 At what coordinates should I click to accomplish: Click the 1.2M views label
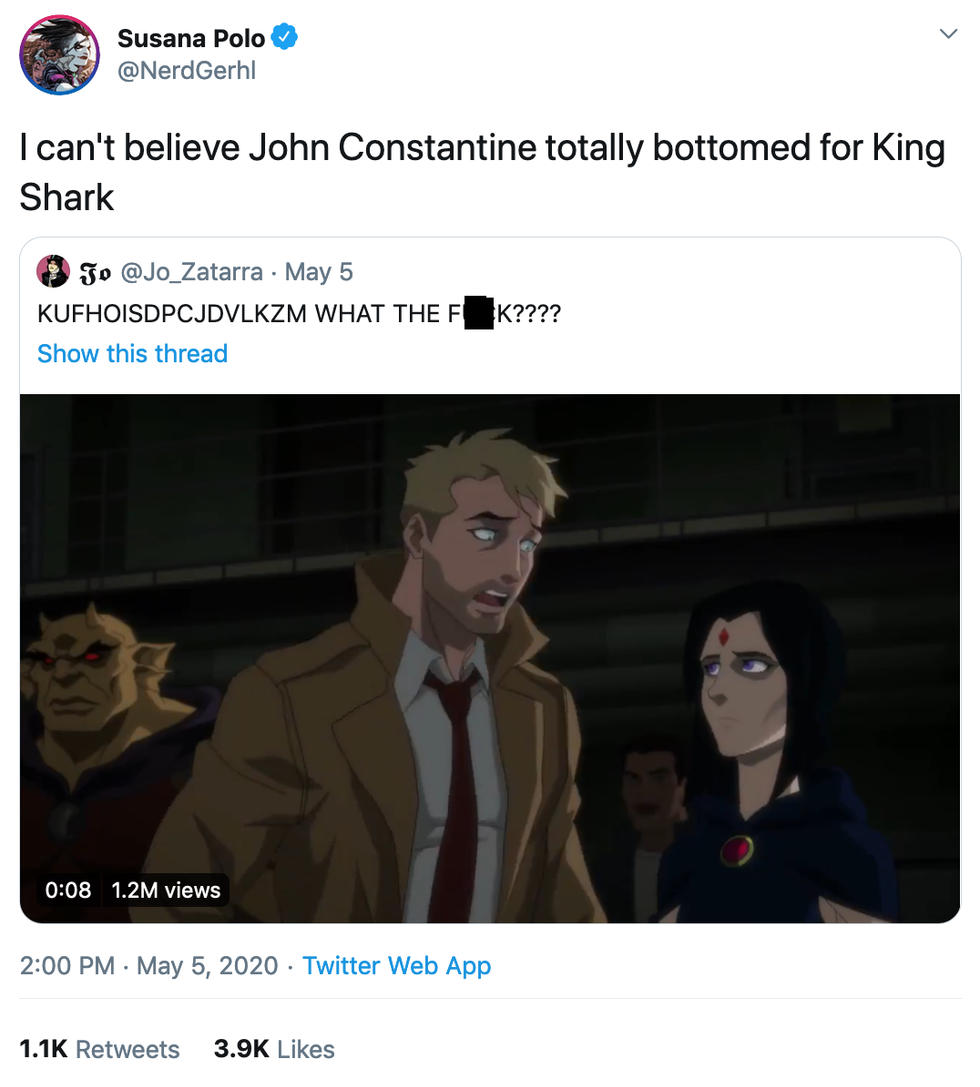(166, 889)
